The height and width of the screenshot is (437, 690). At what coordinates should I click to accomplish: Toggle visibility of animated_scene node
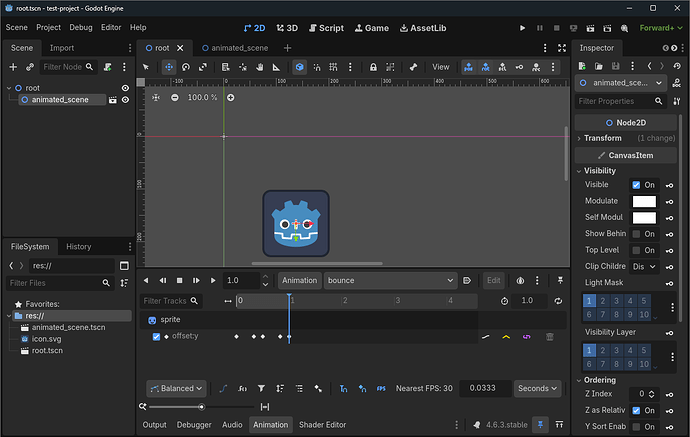[x=125, y=100]
